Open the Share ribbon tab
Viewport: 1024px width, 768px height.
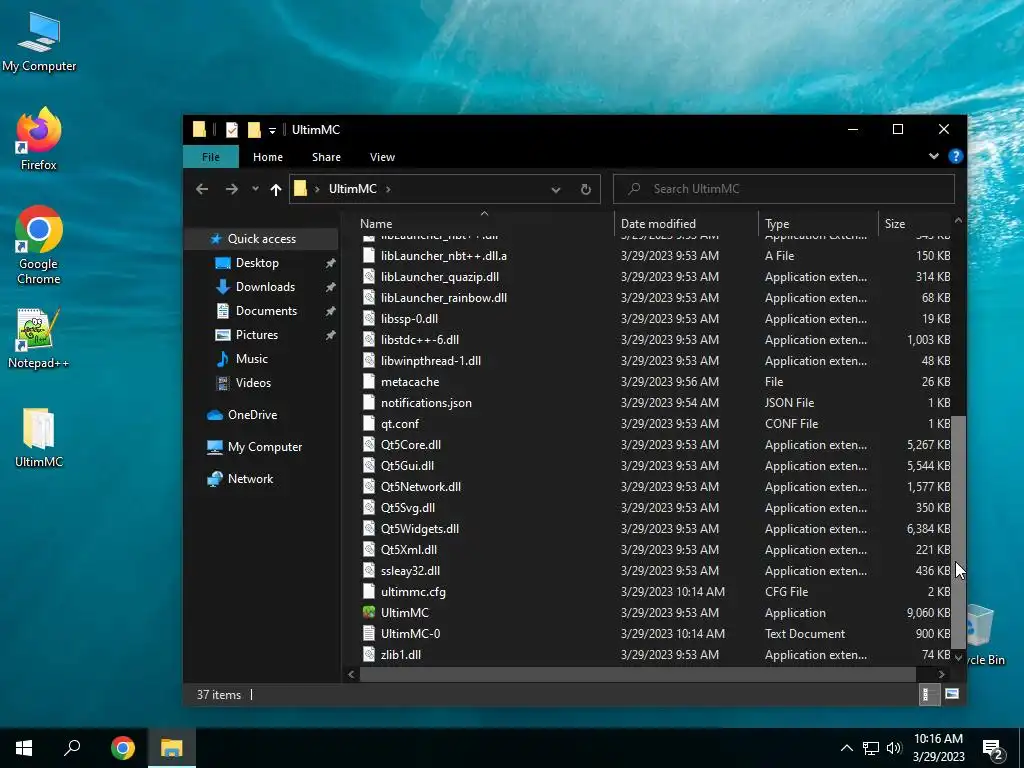coord(326,157)
